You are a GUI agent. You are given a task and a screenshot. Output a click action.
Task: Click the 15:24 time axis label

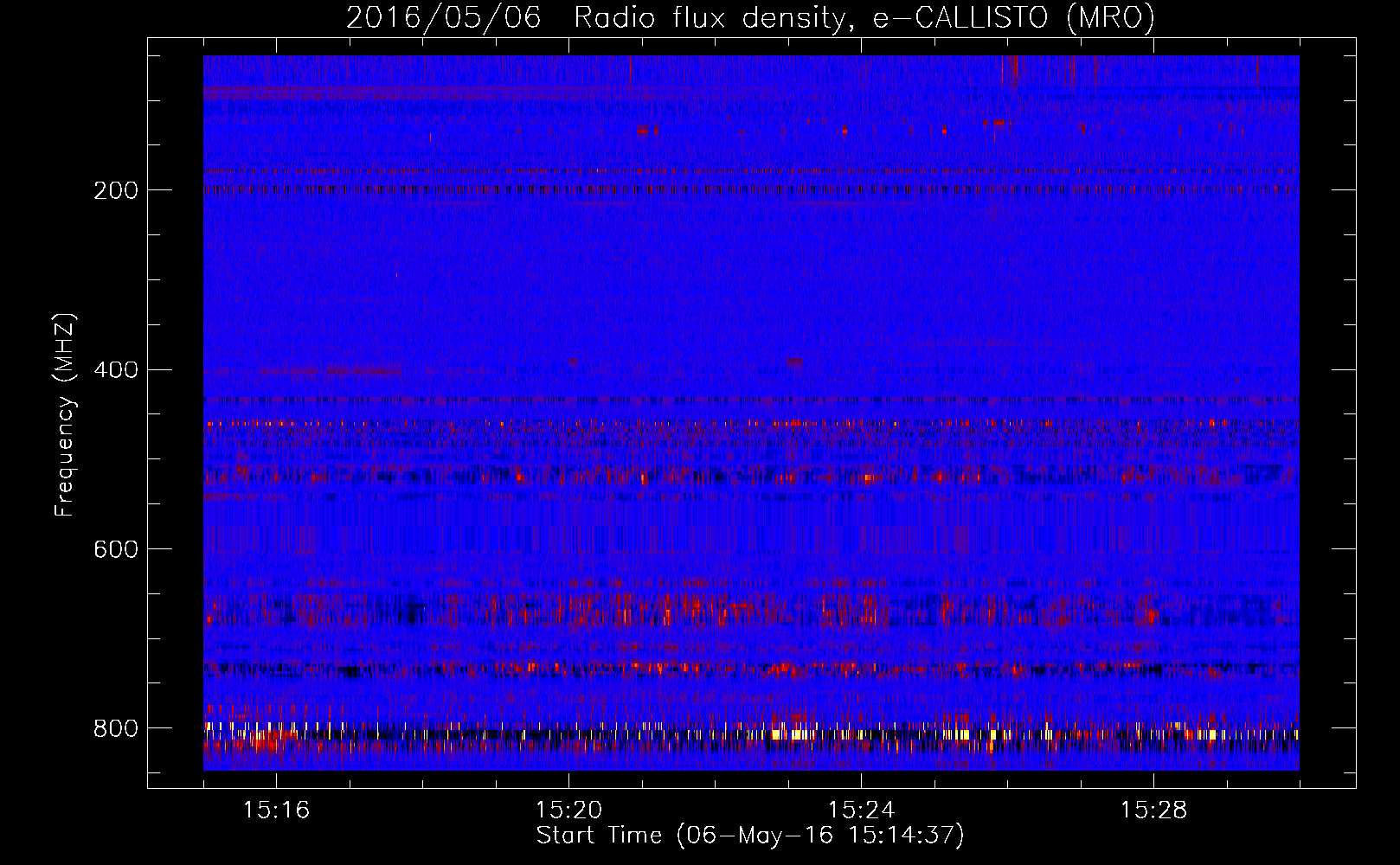coord(861,811)
